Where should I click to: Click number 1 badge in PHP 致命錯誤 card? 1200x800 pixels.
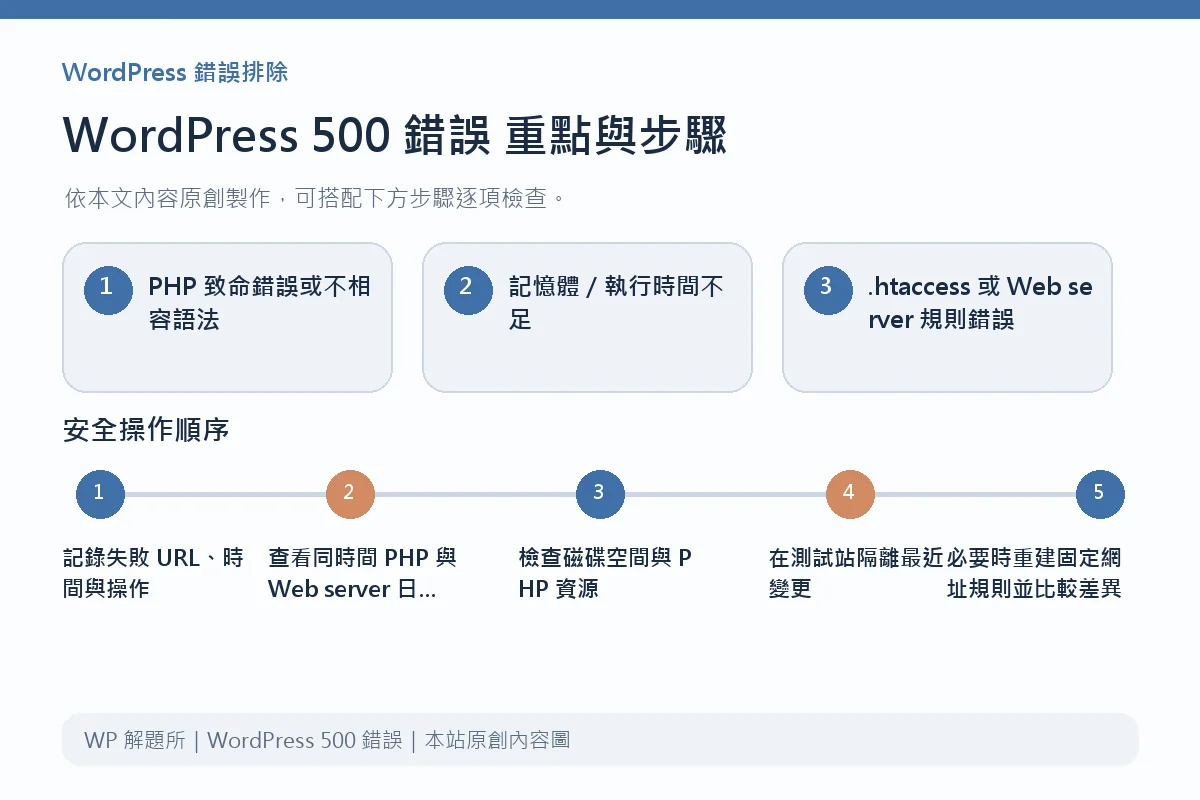108,290
